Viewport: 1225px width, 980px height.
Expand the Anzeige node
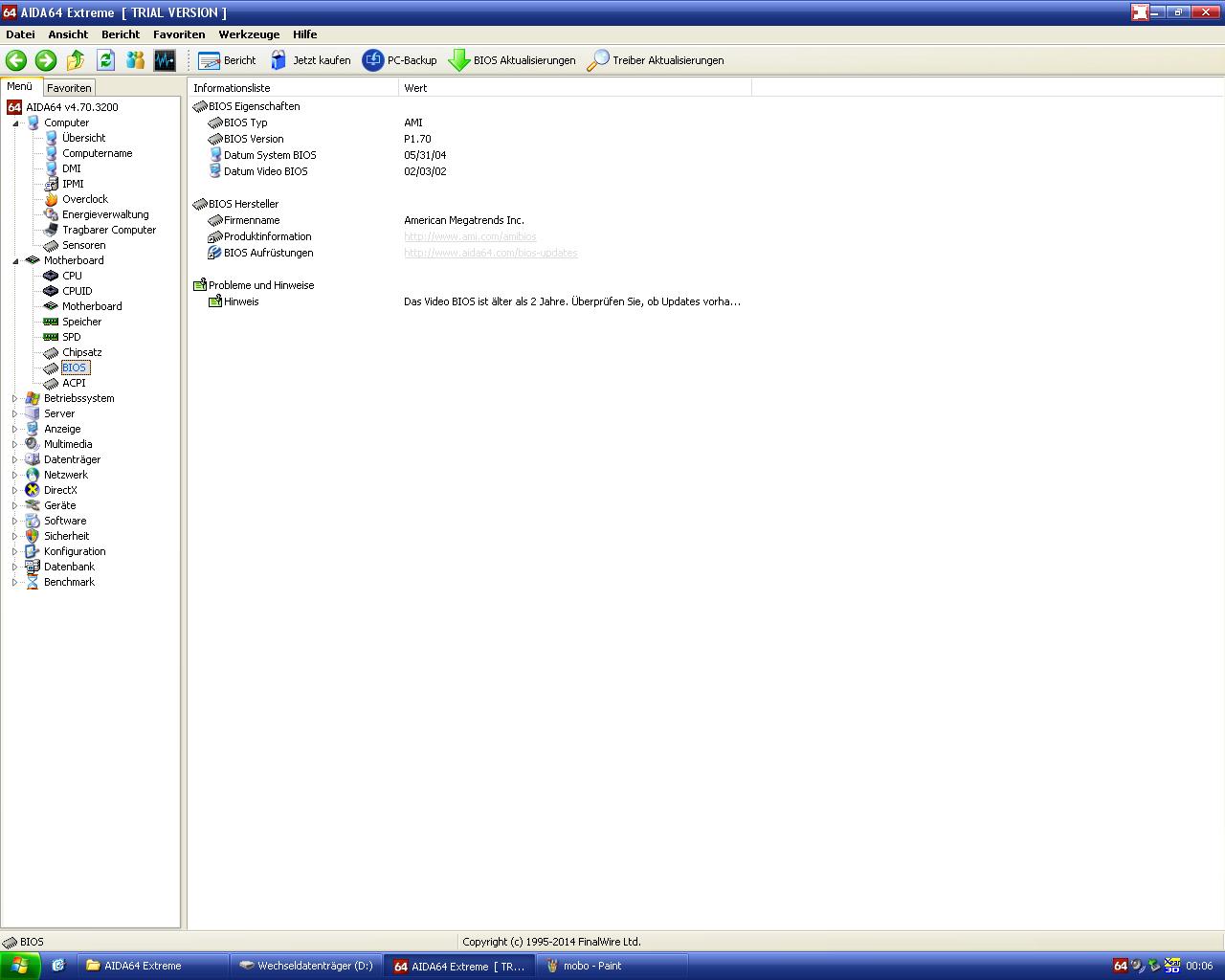pos(15,429)
